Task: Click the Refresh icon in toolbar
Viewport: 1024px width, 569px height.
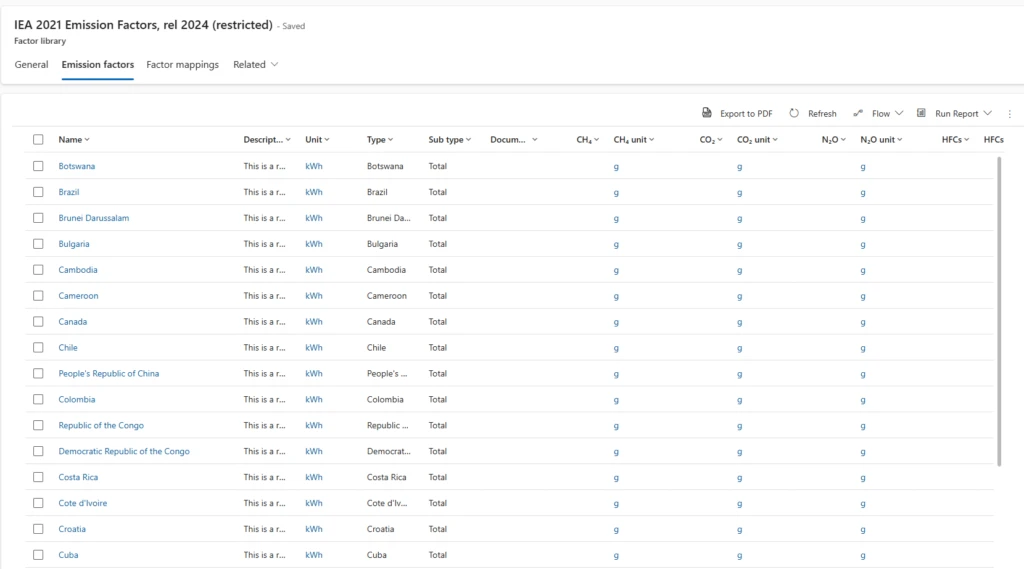Action: pyautogui.click(x=794, y=114)
